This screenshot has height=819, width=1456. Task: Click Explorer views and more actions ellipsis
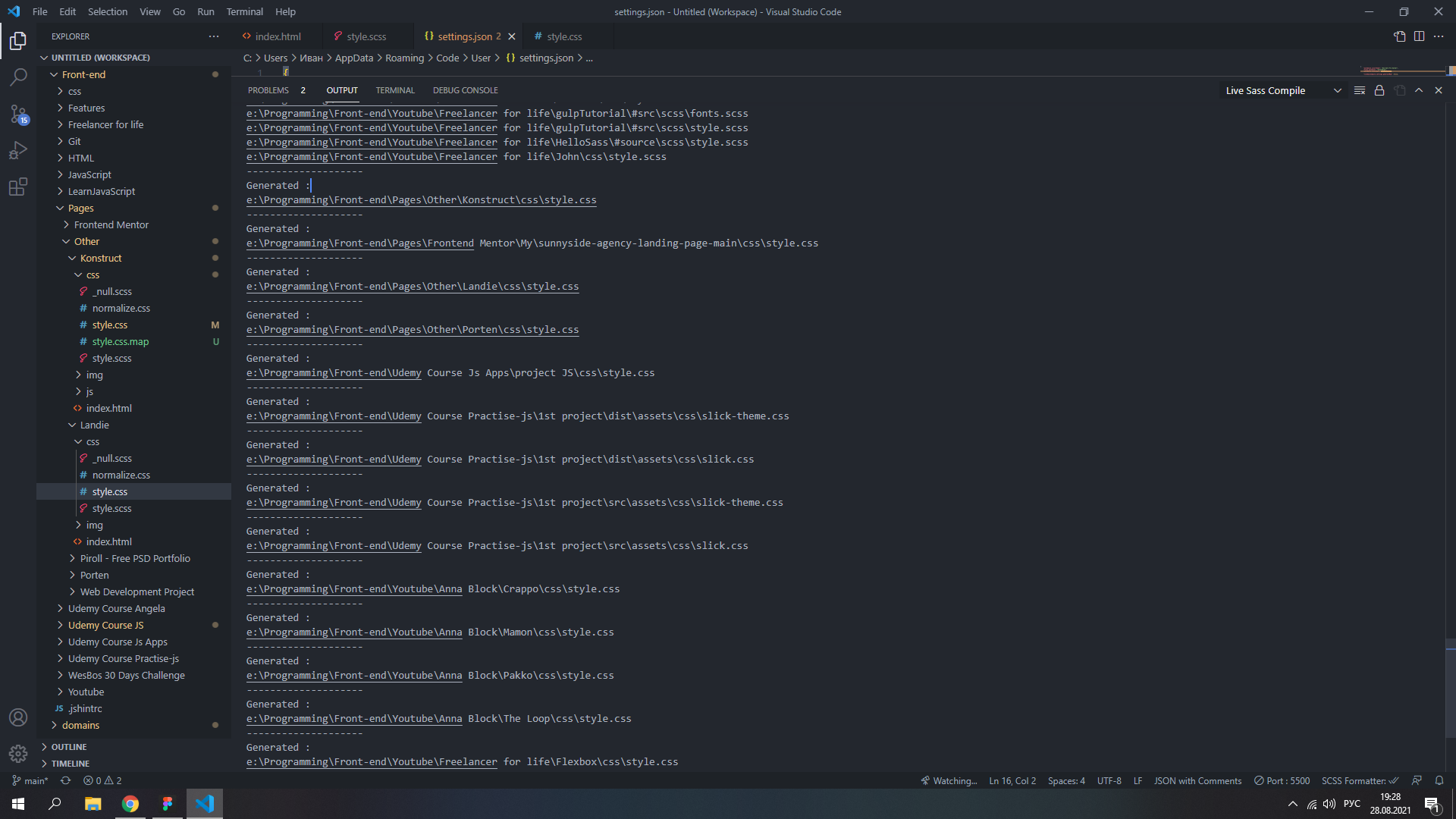point(214,36)
